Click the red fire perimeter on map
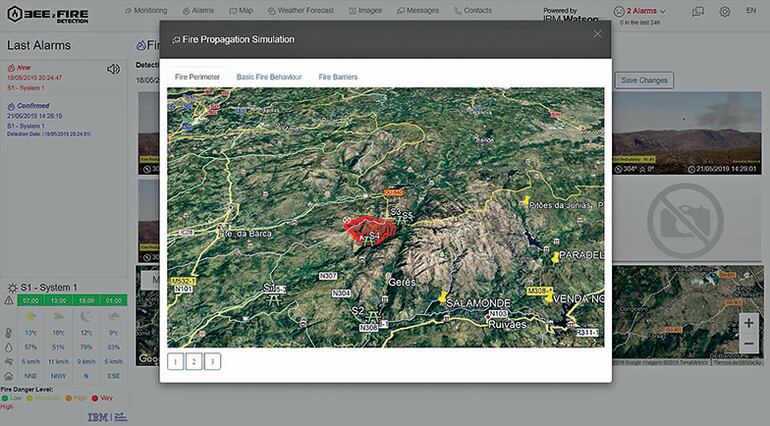This screenshot has width=770, height=426. (366, 229)
